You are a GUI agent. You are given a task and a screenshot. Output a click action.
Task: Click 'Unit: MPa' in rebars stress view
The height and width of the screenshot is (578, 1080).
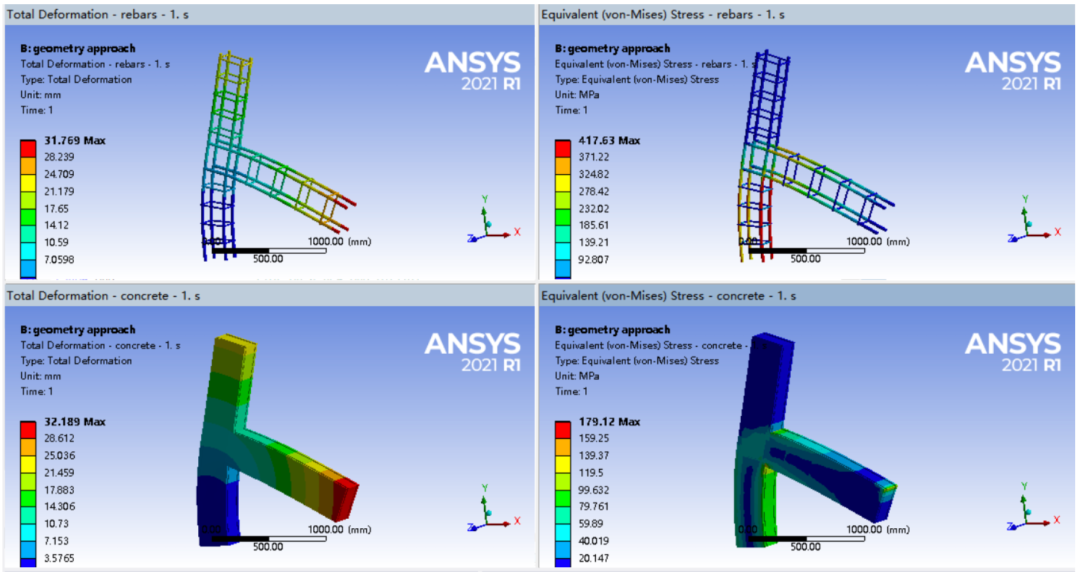click(x=577, y=95)
